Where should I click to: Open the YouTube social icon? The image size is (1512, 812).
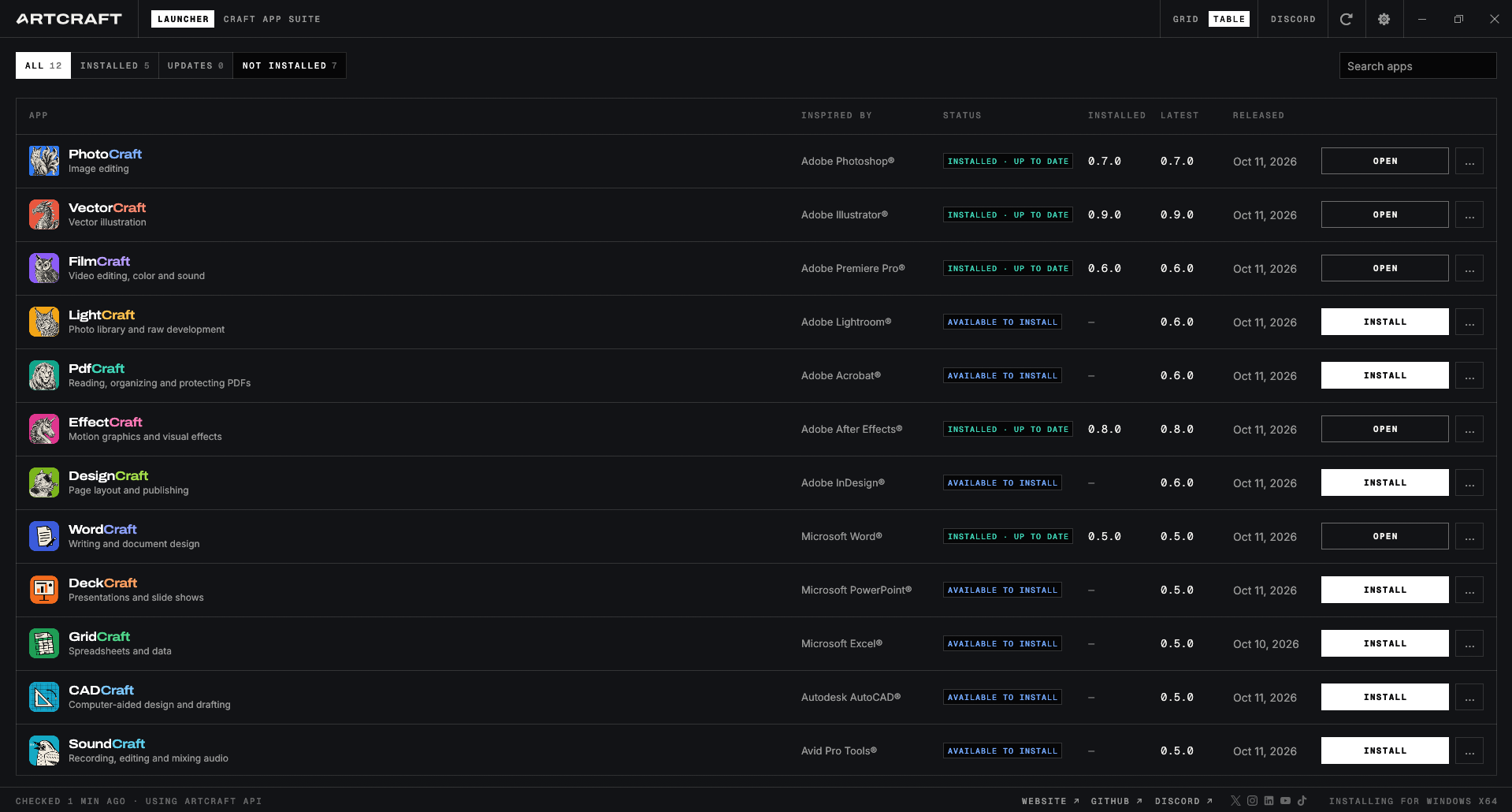pyautogui.click(x=1285, y=800)
